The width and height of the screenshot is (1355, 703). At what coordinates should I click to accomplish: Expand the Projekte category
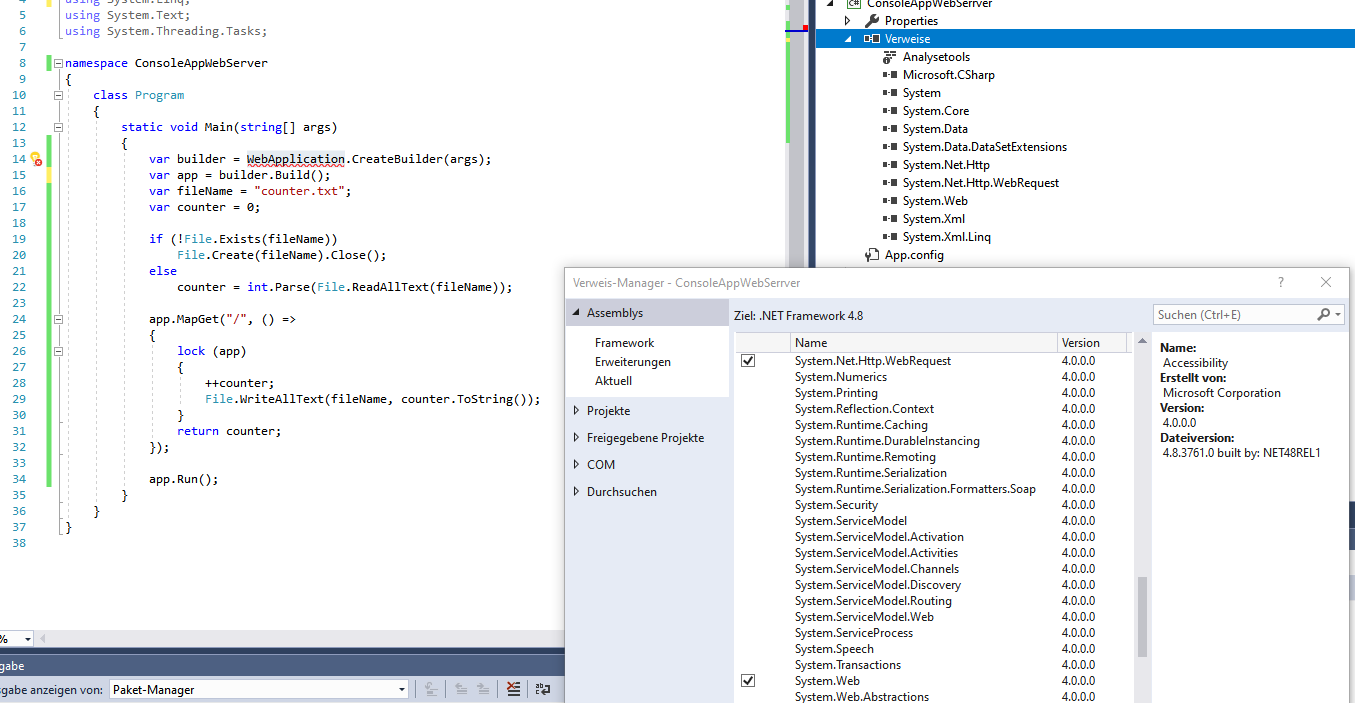(576, 411)
